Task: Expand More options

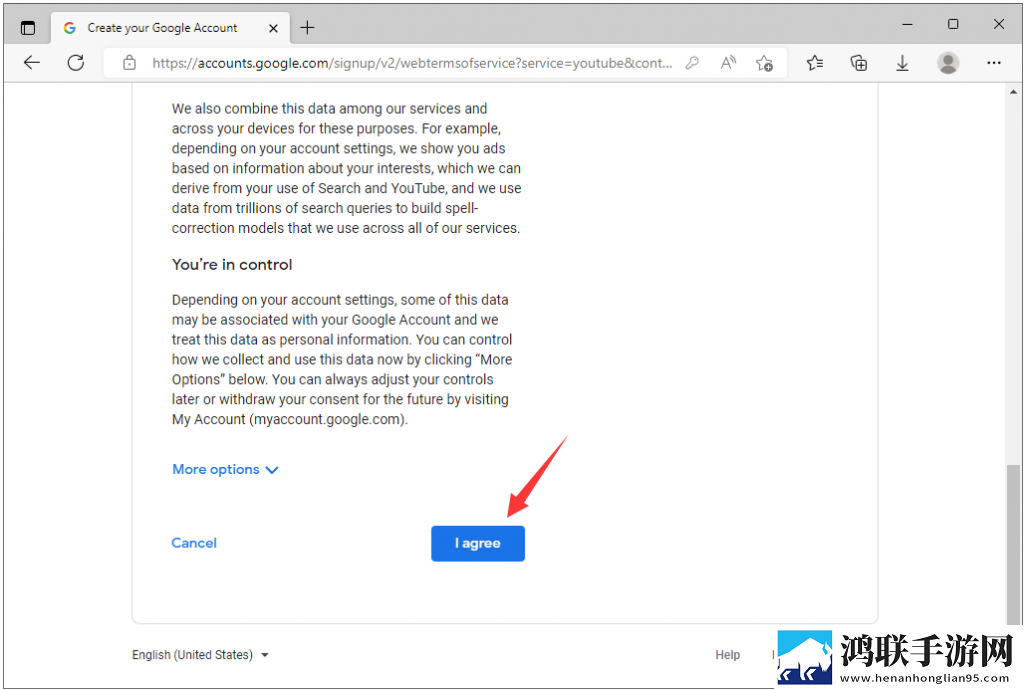Action: tap(225, 469)
